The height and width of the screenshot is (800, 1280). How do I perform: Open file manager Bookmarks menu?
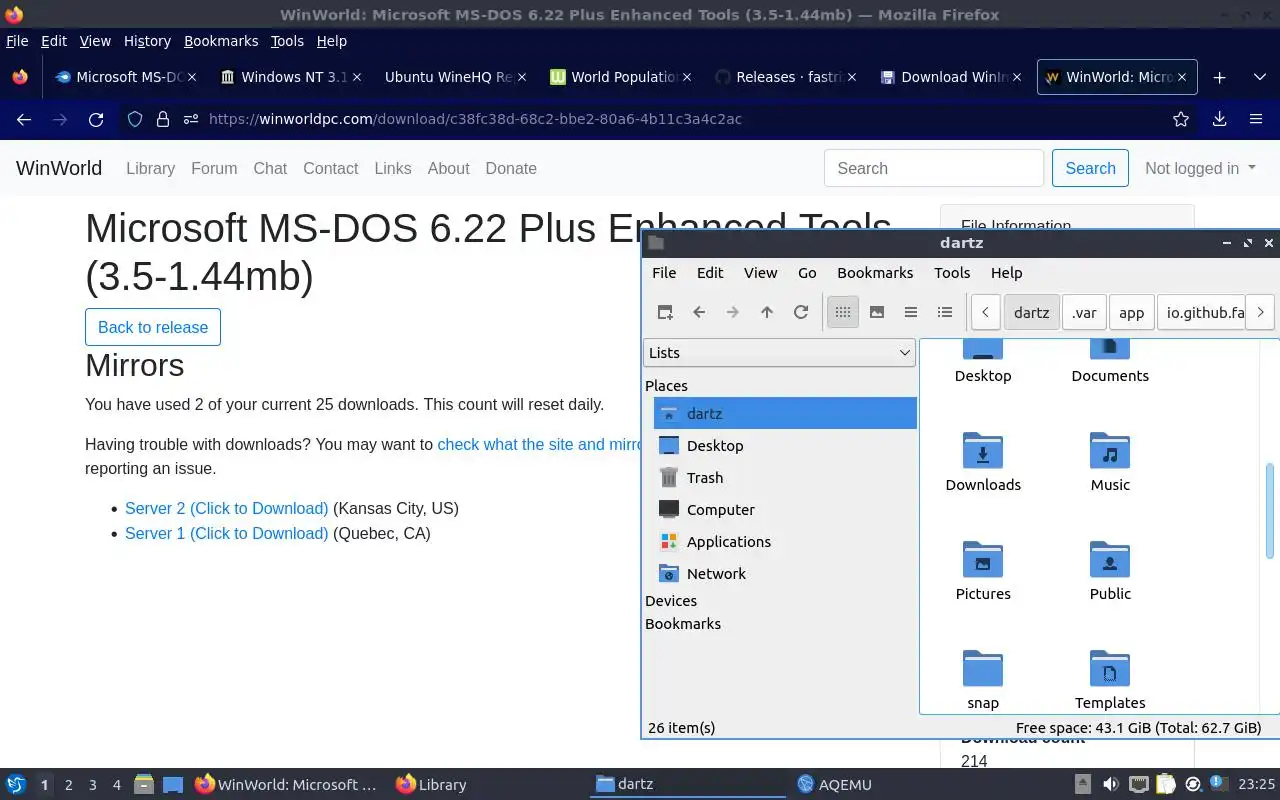tap(875, 272)
